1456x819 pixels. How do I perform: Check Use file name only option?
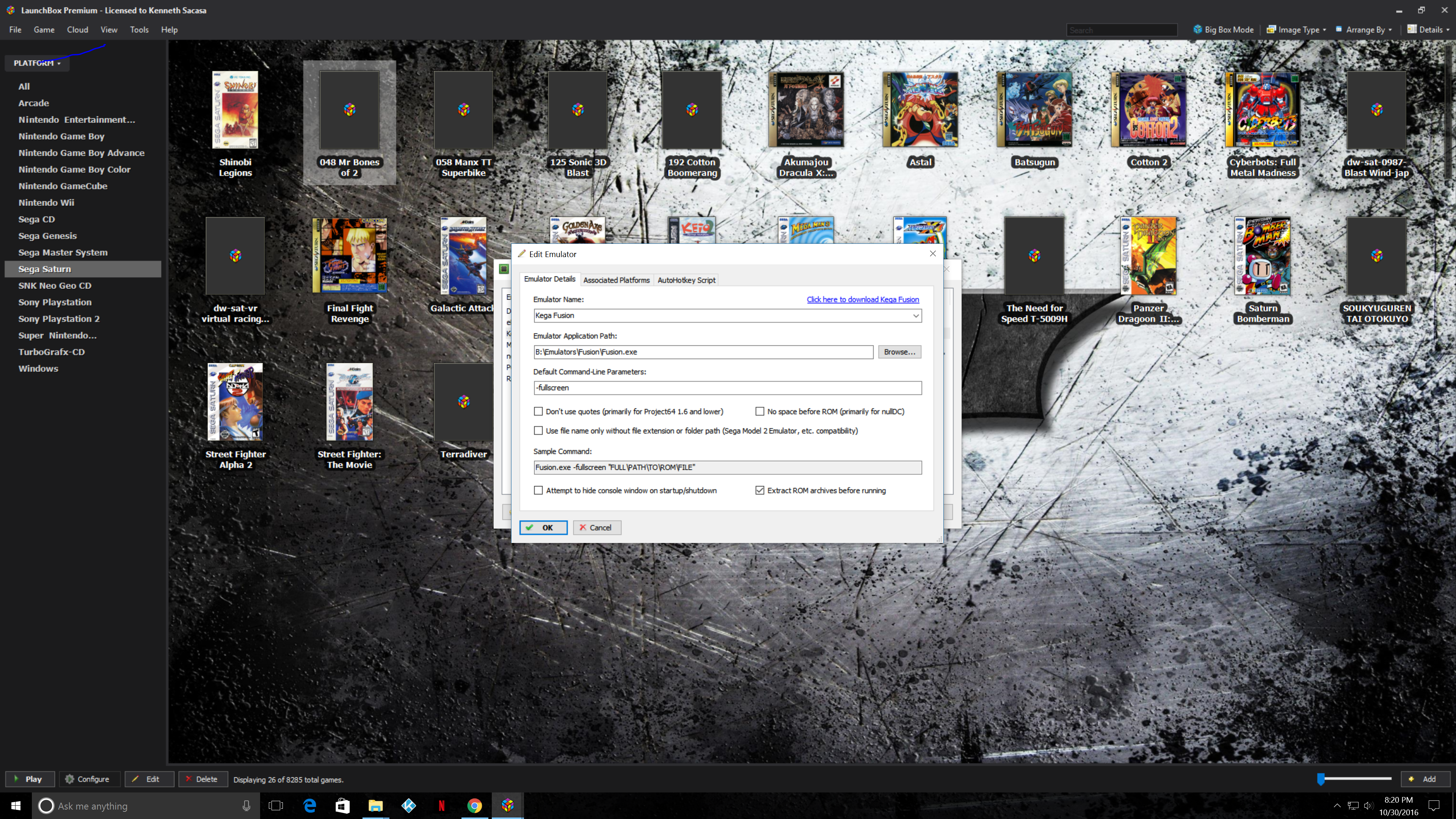[538, 431]
